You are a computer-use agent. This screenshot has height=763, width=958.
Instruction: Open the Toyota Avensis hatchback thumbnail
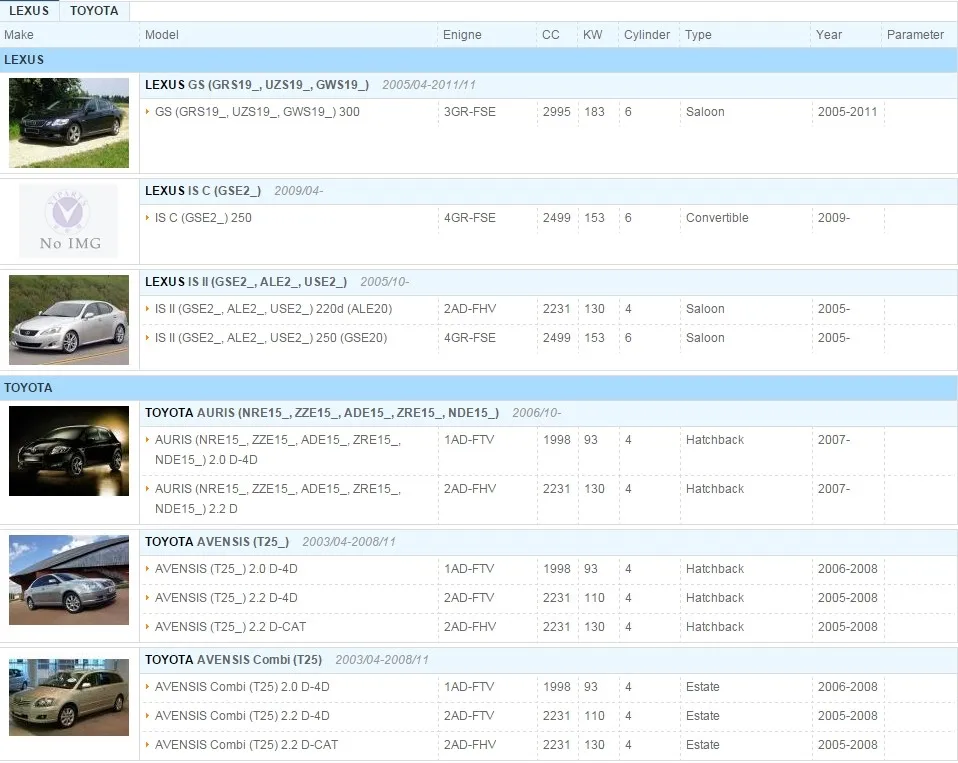click(69, 580)
